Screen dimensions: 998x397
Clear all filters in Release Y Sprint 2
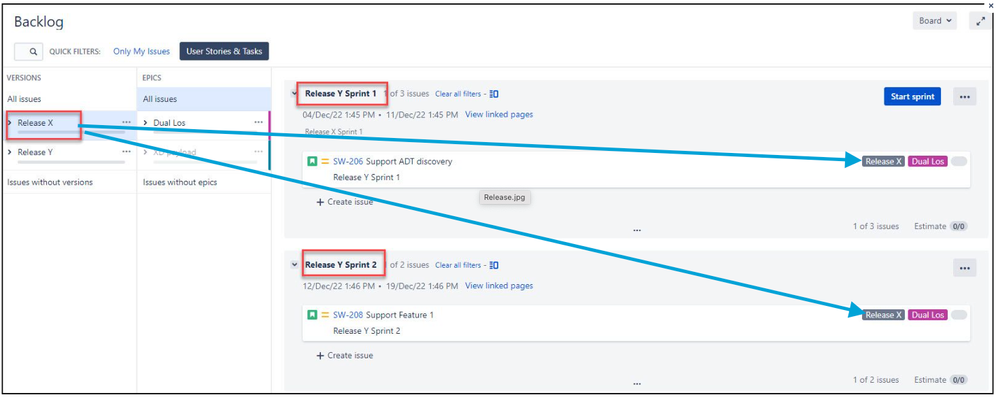click(458, 265)
